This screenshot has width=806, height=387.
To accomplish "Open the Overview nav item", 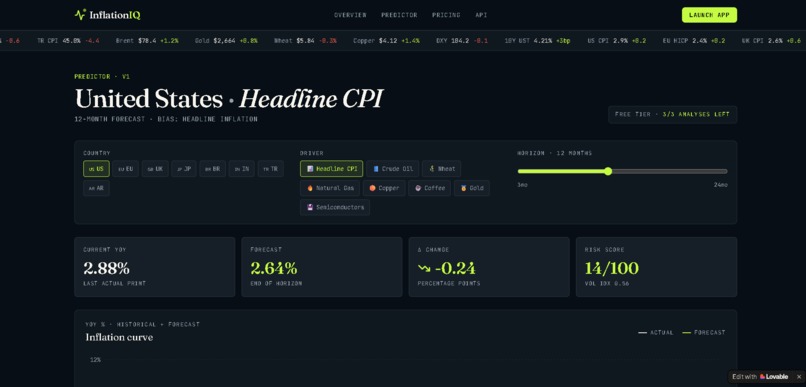I will tap(350, 15).
